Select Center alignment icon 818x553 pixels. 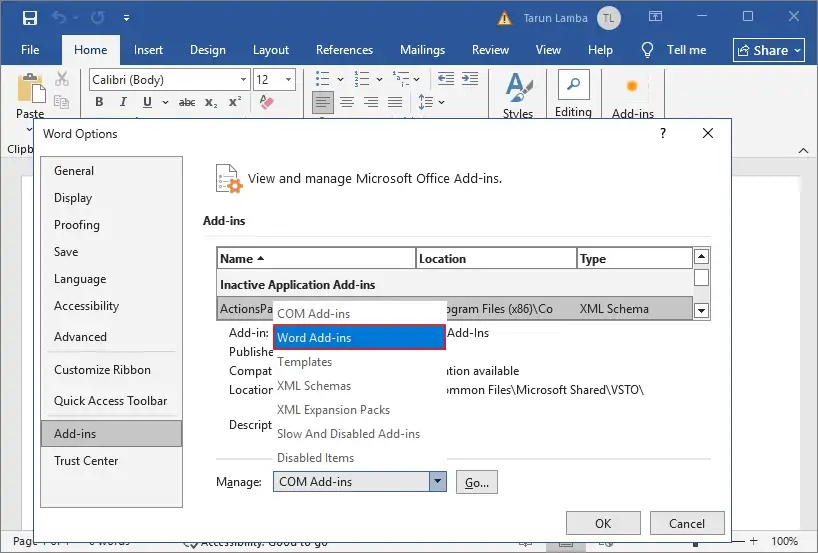tap(347, 102)
